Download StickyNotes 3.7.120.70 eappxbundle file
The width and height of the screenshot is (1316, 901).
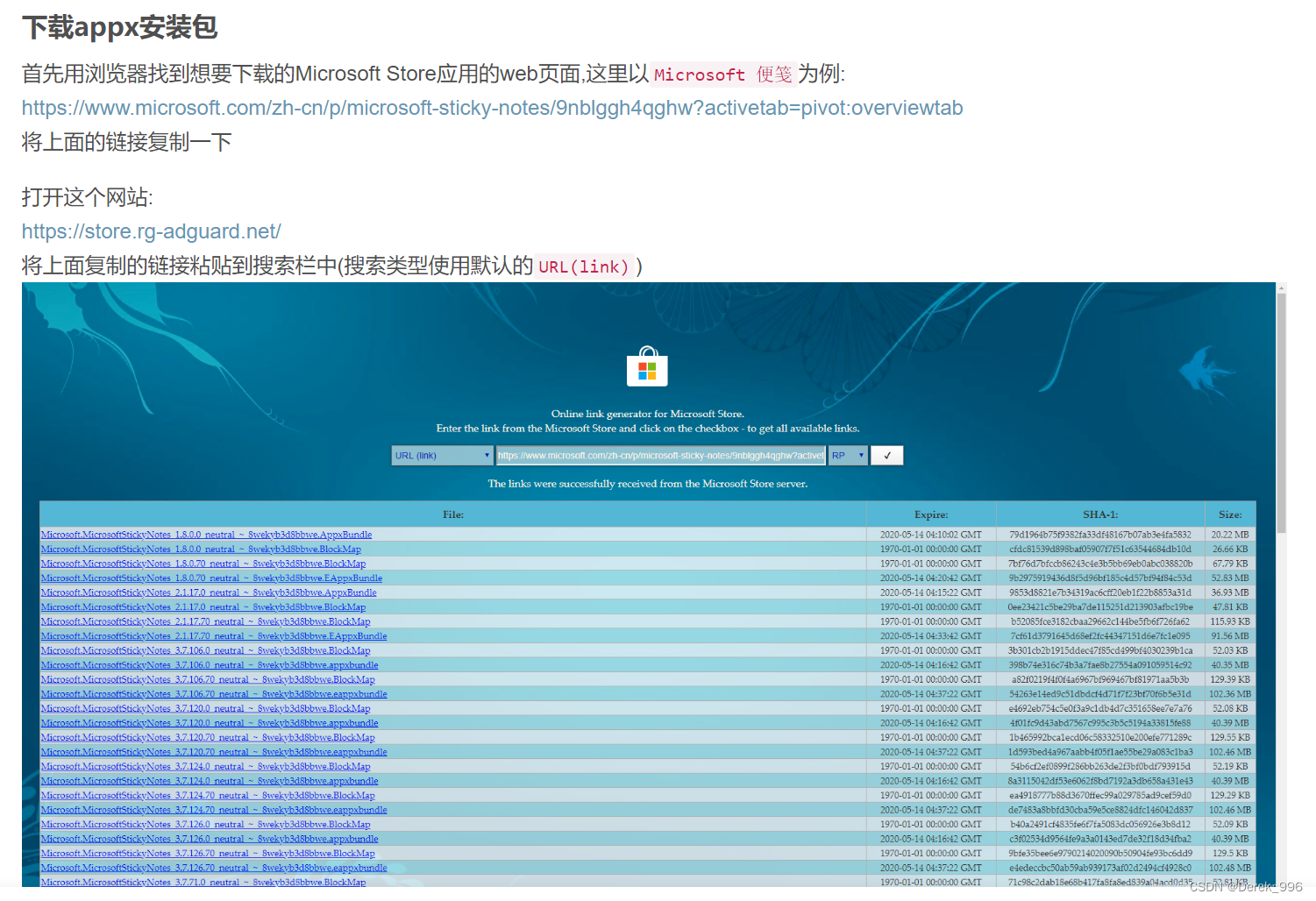pyautogui.click(x=214, y=752)
